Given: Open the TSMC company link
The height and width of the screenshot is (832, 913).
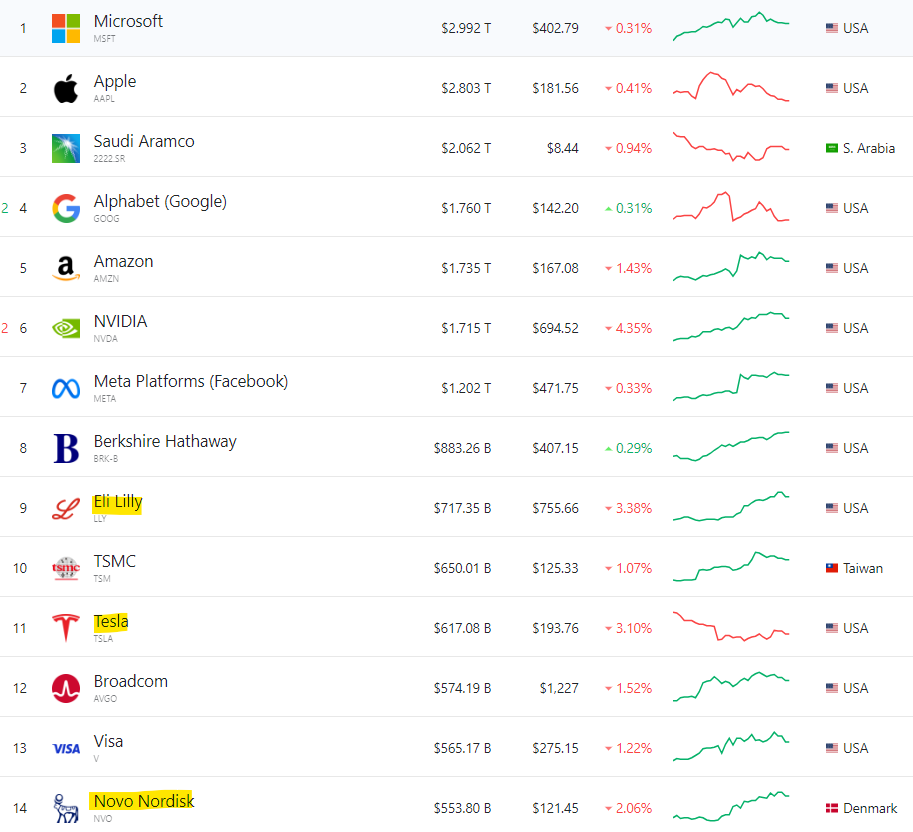Looking at the screenshot, I should pos(115,561).
